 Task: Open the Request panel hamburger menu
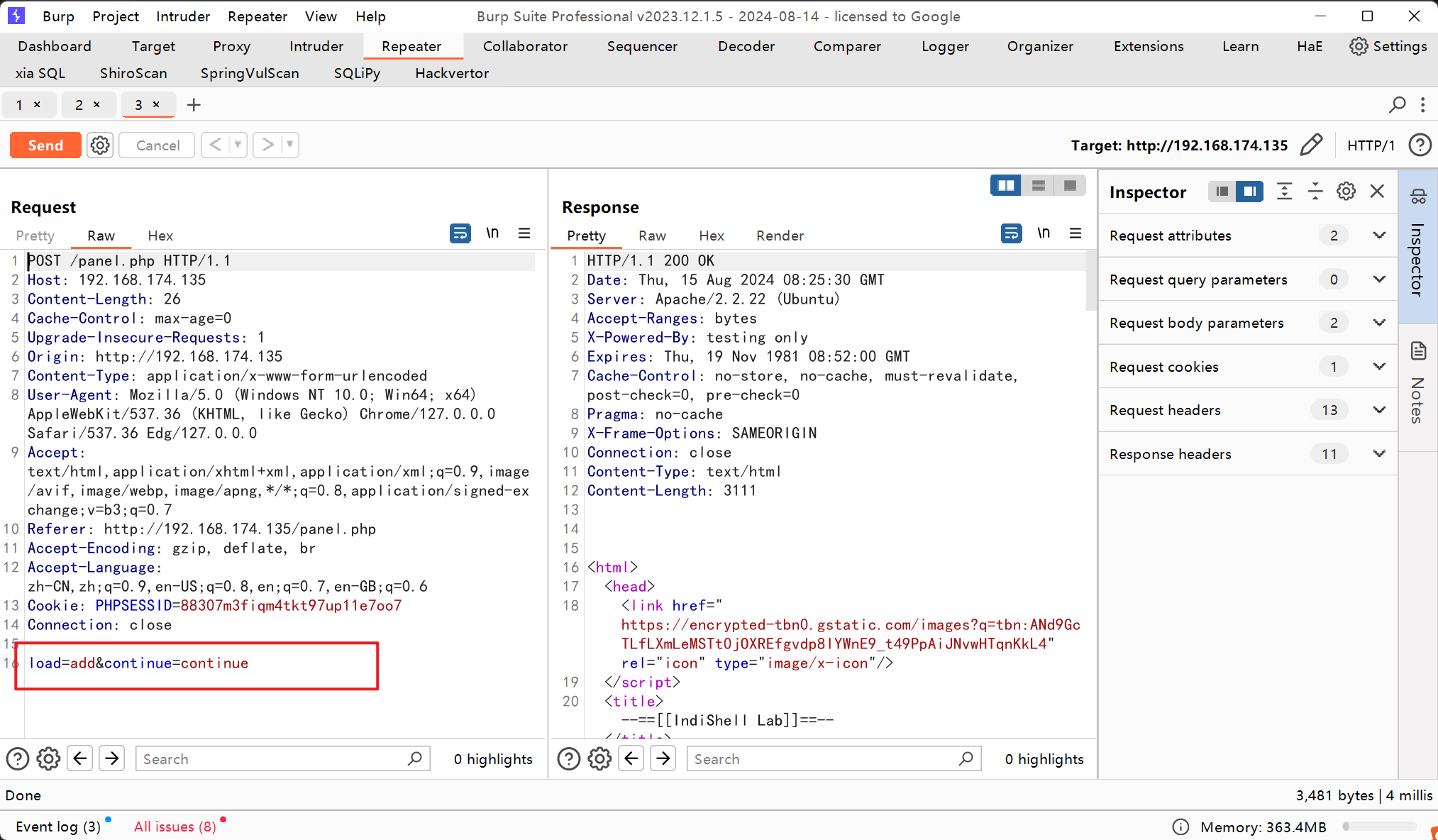point(524,233)
